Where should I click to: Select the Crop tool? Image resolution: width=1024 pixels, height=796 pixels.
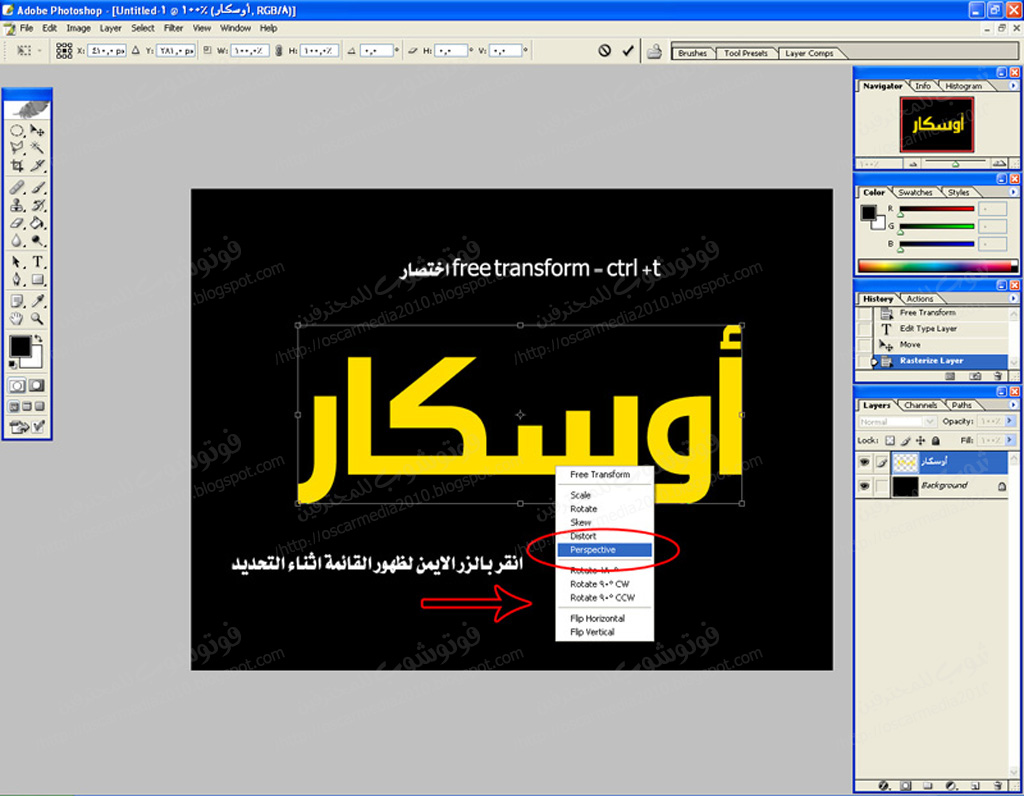[x=17, y=165]
